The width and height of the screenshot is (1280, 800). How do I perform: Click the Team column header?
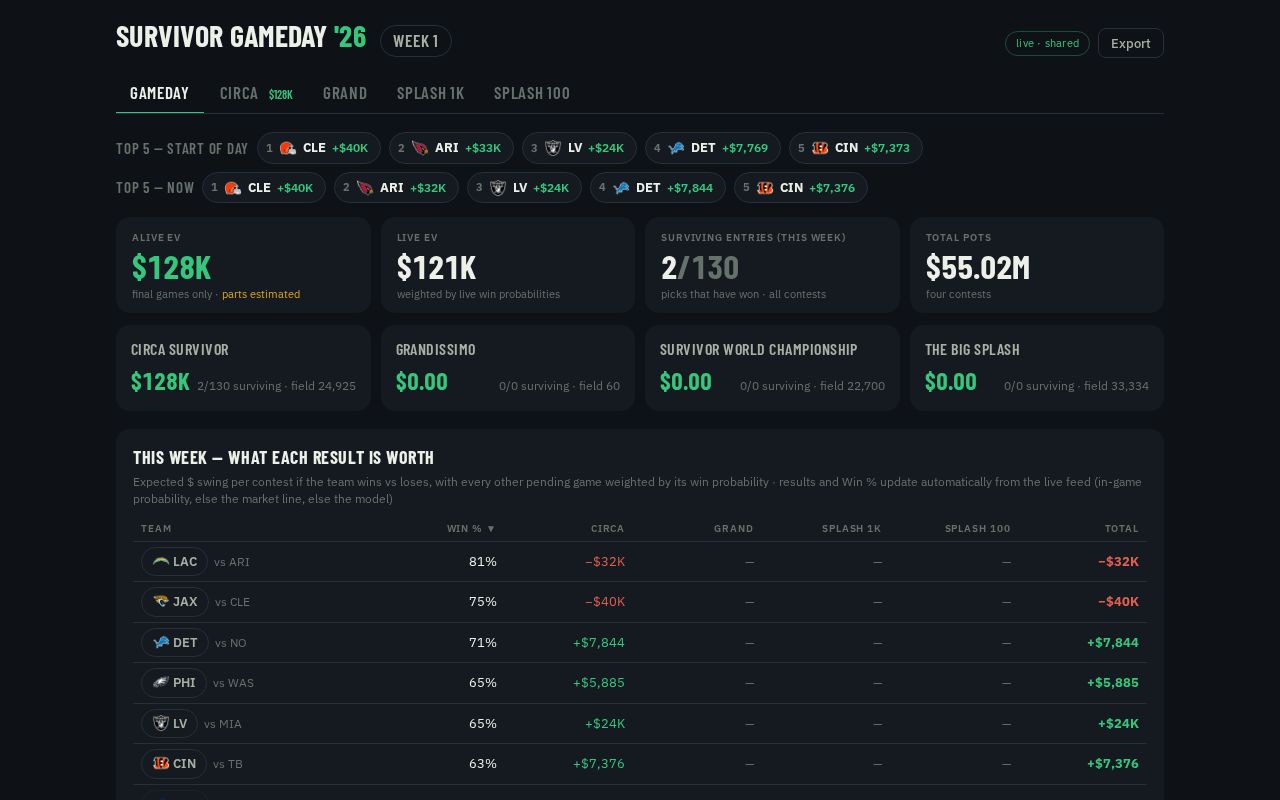(156, 528)
